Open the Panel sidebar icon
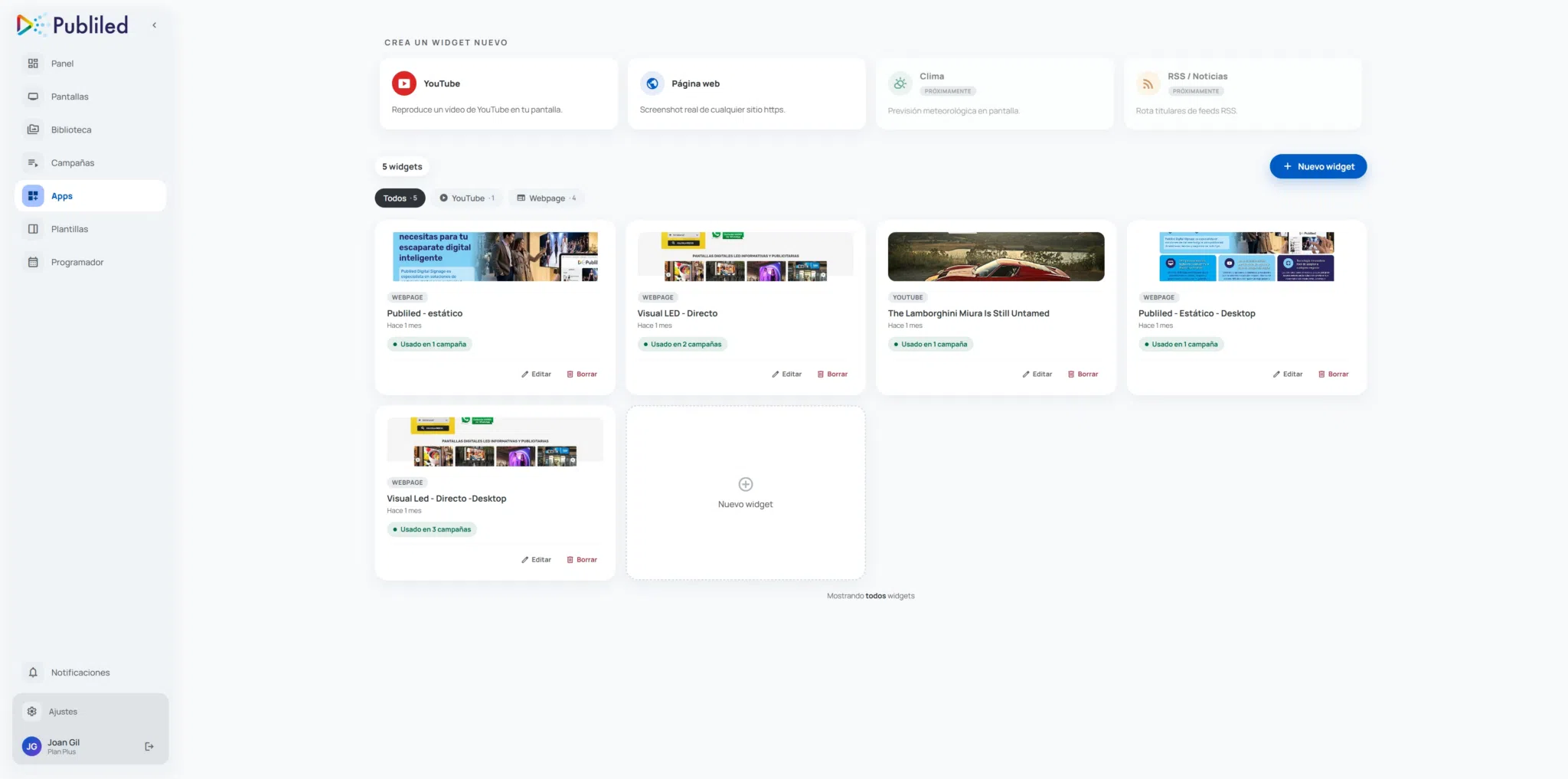The height and width of the screenshot is (779, 1568). pyautogui.click(x=33, y=64)
